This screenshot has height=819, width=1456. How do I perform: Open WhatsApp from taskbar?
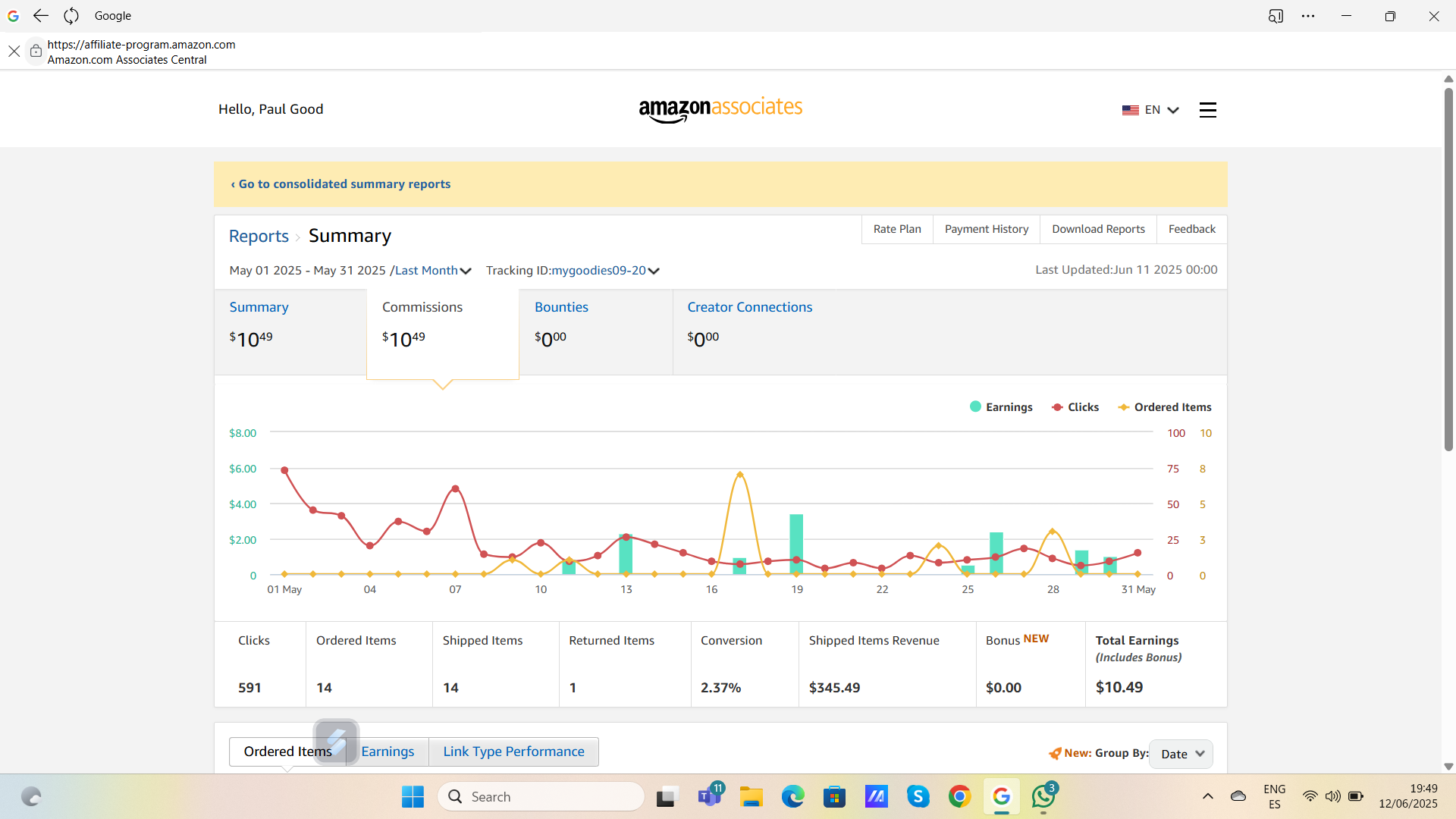[1043, 796]
